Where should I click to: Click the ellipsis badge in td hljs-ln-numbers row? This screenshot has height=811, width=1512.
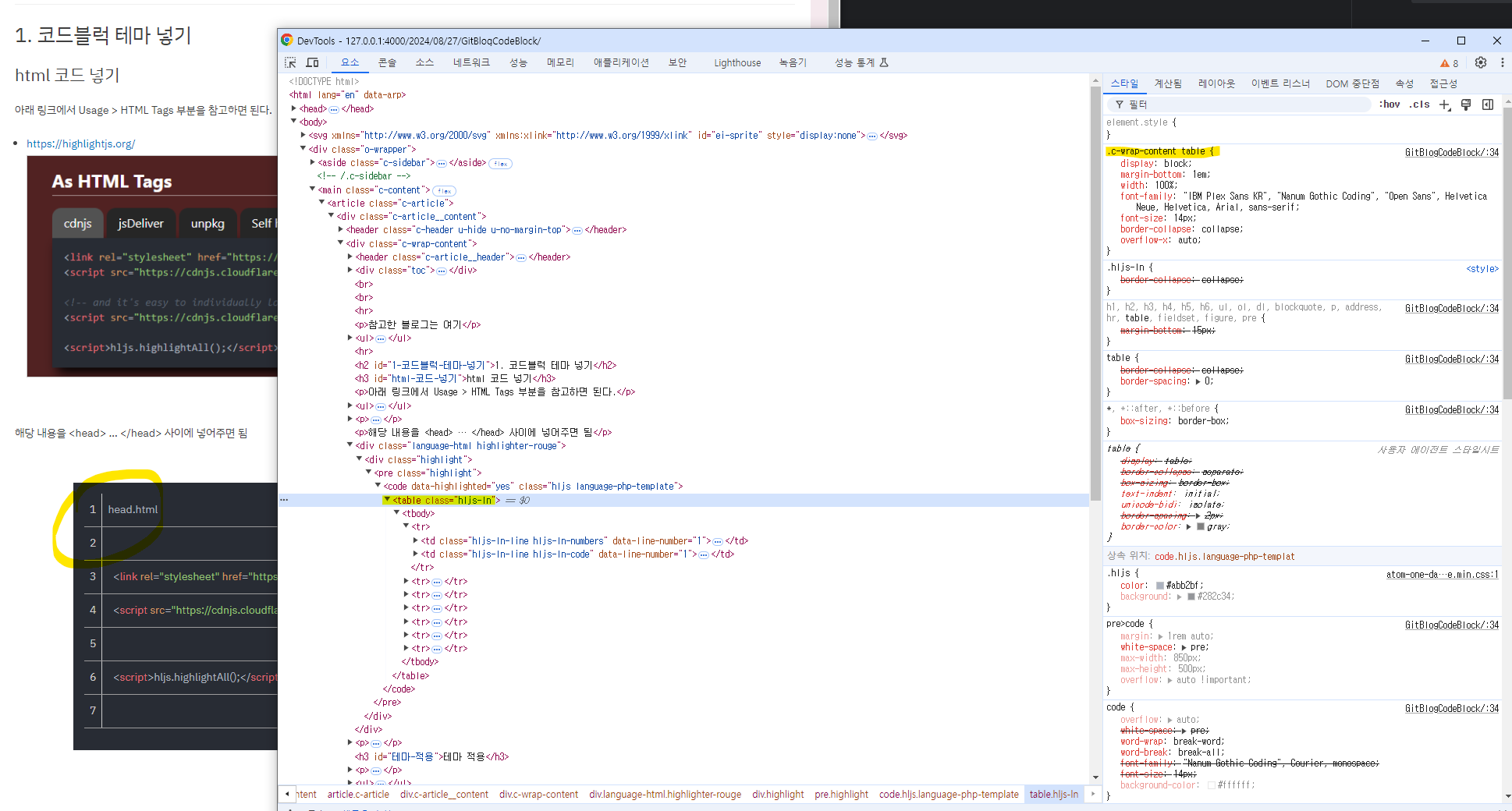click(718, 541)
